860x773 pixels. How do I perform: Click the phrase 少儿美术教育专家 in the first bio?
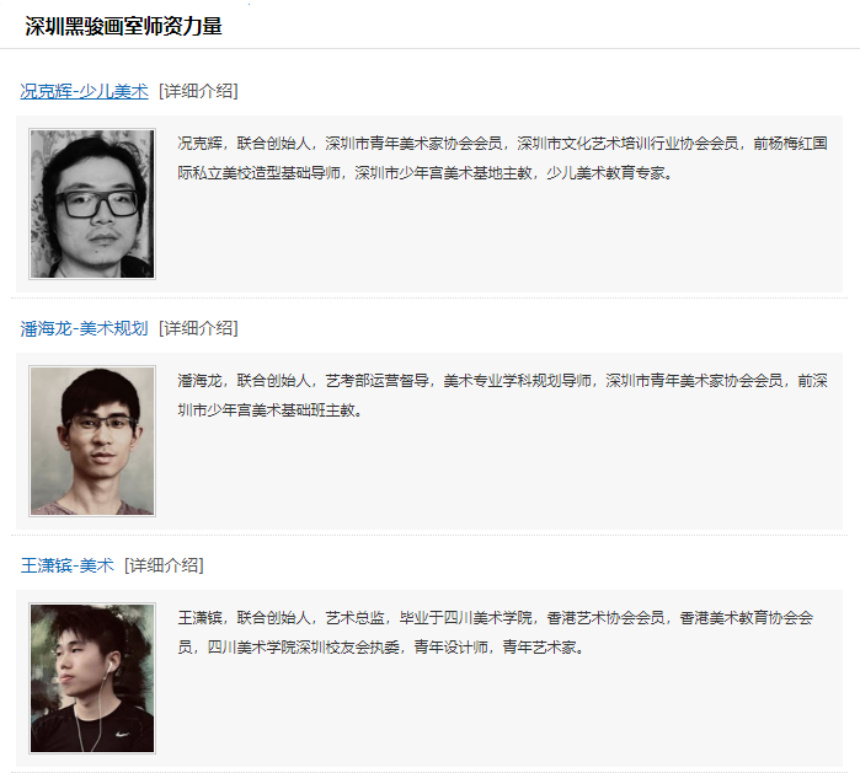[x=605, y=173]
